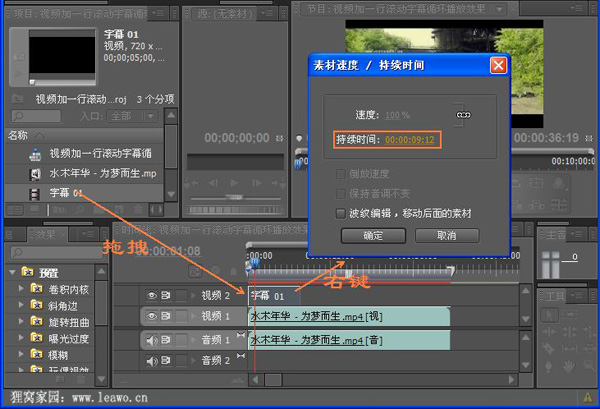Viewport: 600px width, 409px height.
Task: Click the keyframe display icon on 音频 1
Action: [x=241, y=335]
